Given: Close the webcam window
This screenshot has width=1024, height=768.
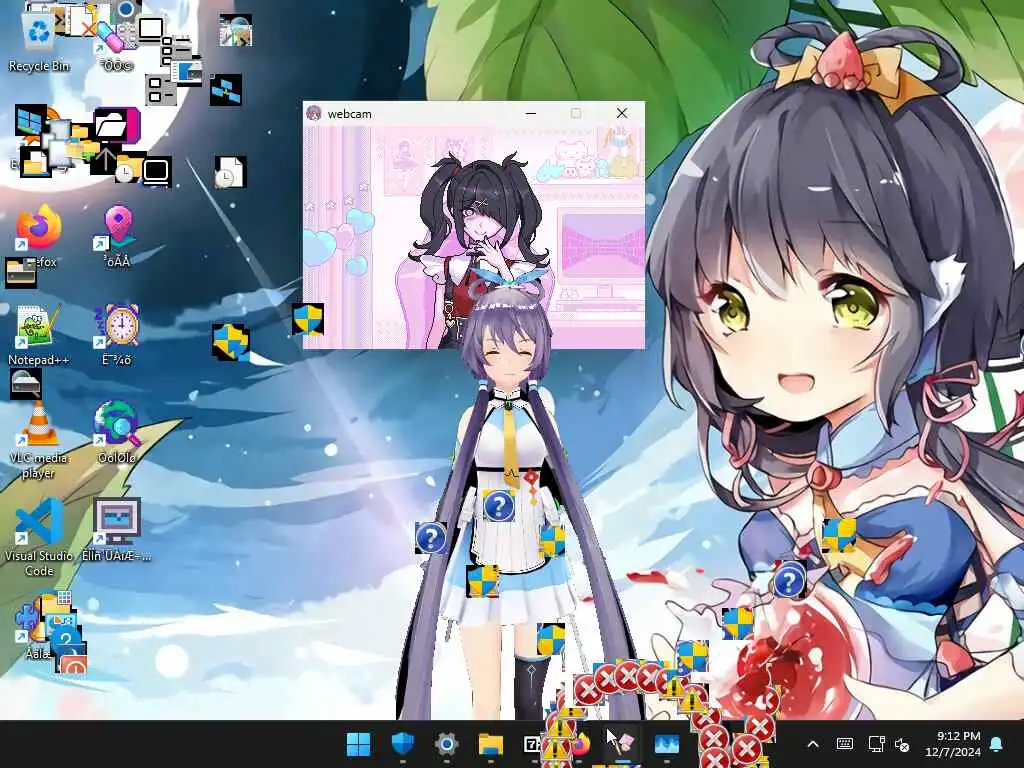Looking at the screenshot, I should [x=622, y=113].
